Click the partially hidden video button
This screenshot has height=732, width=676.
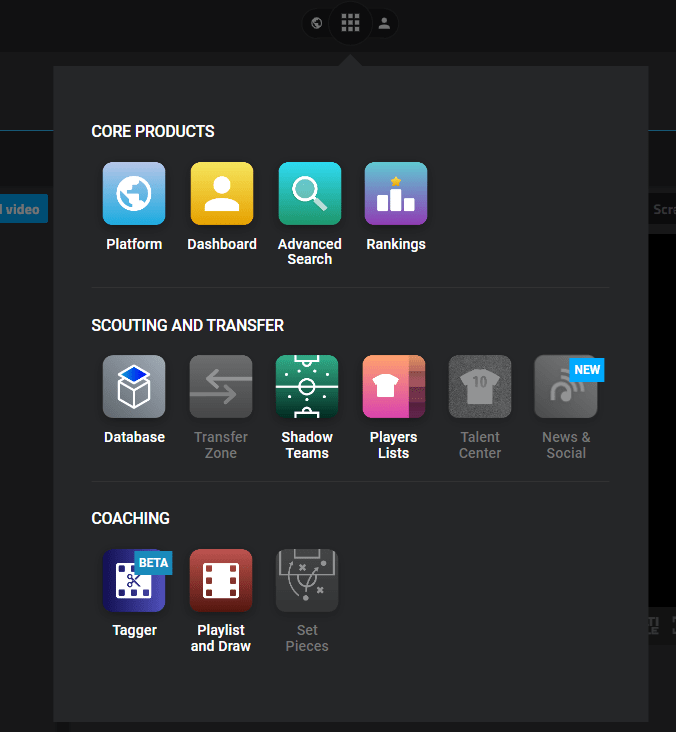point(23,209)
